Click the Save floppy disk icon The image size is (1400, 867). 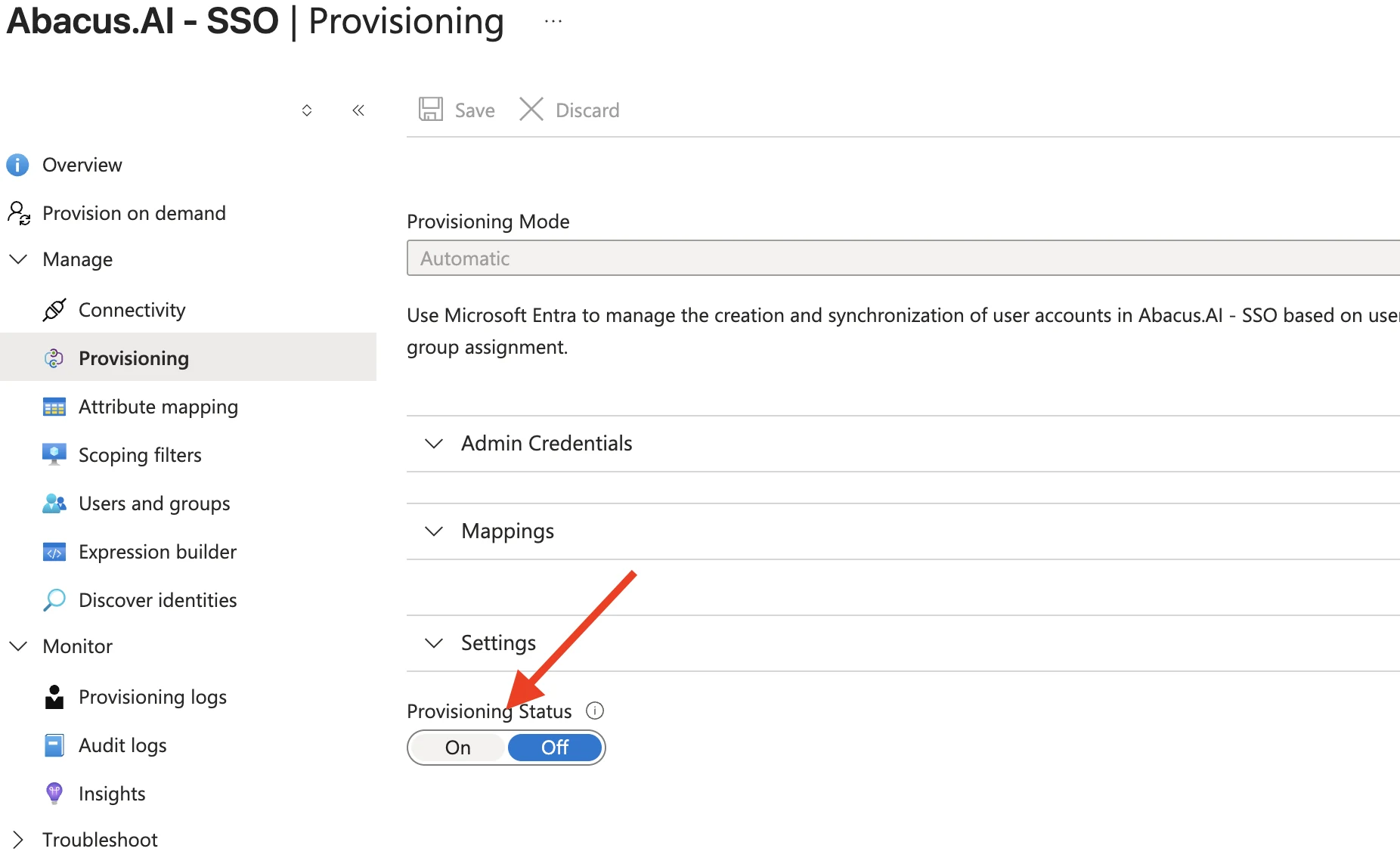pos(431,110)
